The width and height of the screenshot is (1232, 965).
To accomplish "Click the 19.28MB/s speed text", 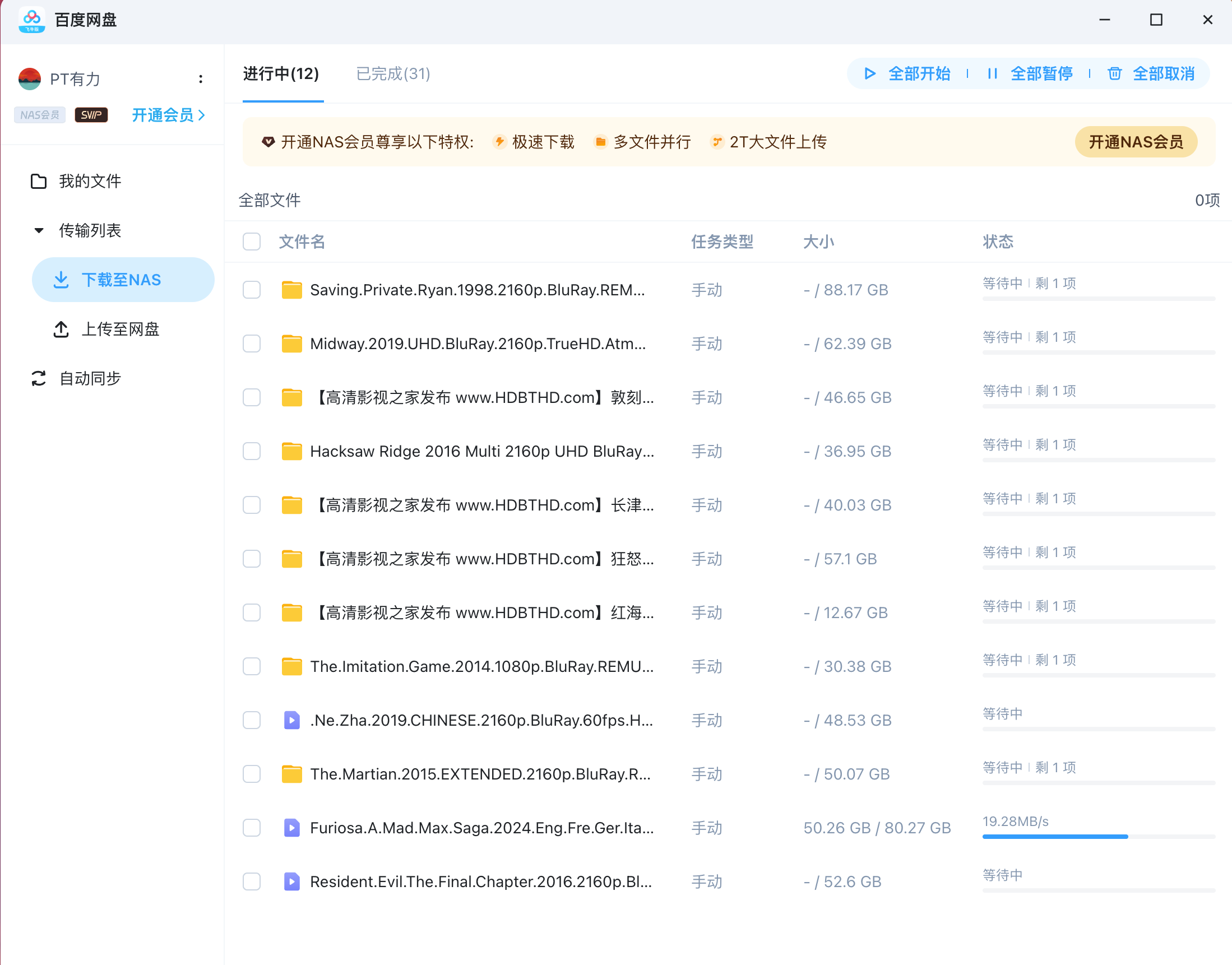I will point(1015,822).
